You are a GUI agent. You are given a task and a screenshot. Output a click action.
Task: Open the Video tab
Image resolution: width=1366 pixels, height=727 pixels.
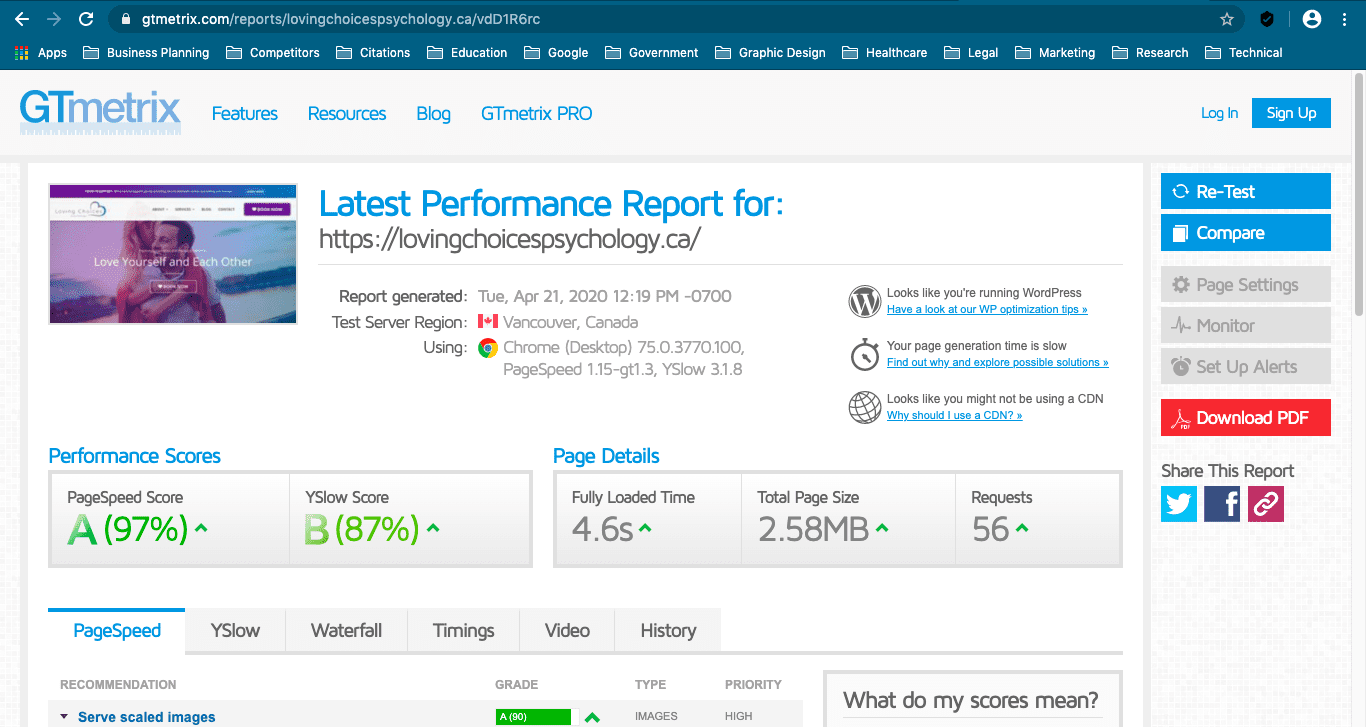pos(567,630)
